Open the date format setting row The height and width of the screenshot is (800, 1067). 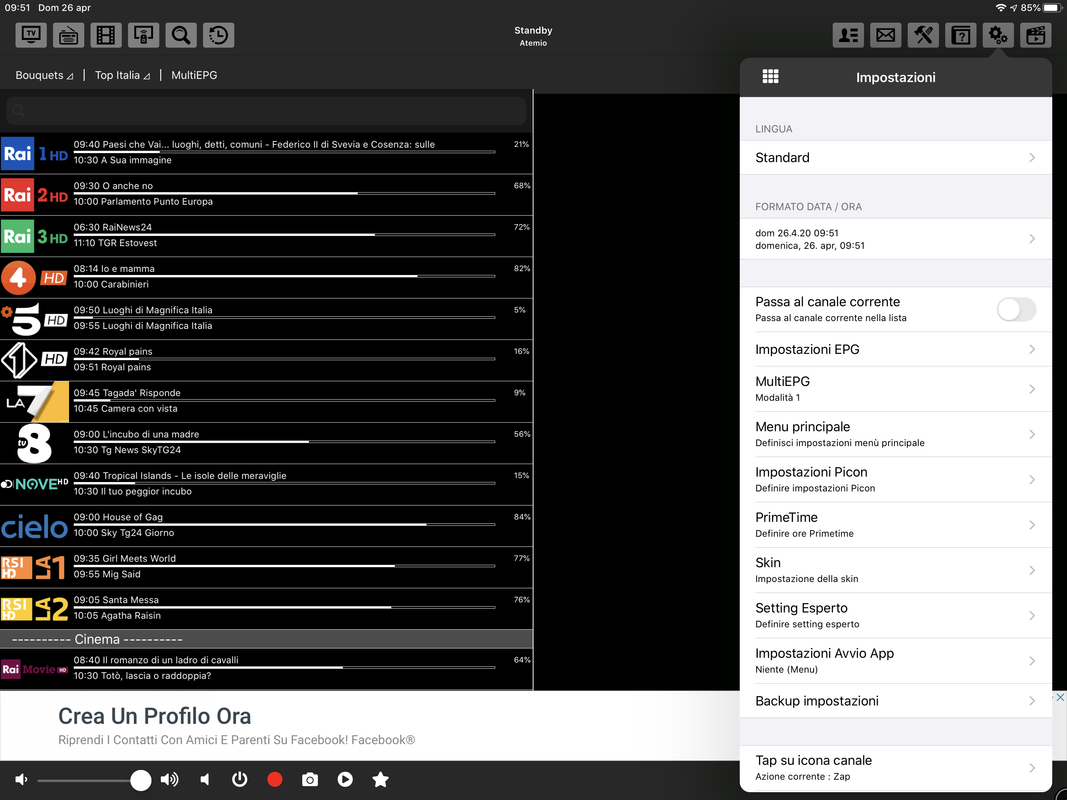coord(896,239)
